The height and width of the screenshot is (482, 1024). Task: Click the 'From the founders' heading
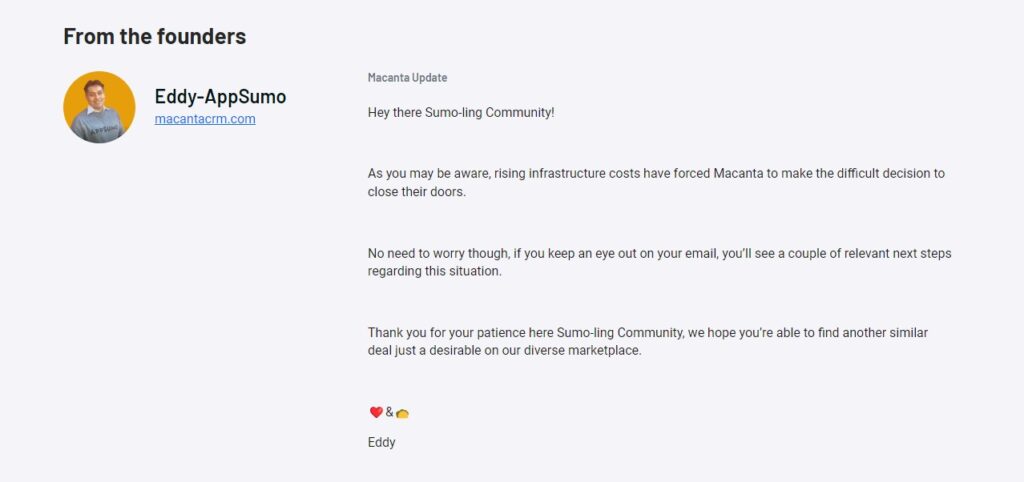pyautogui.click(x=155, y=36)
